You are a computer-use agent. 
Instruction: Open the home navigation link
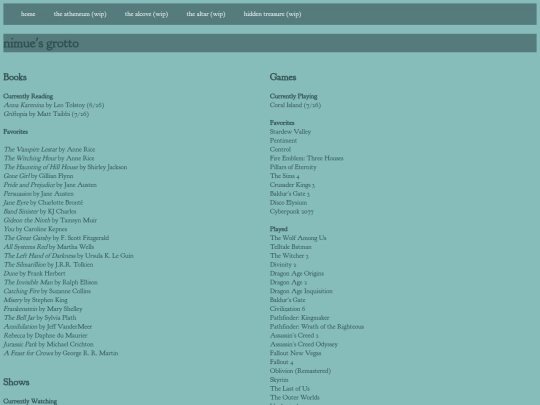28,14
